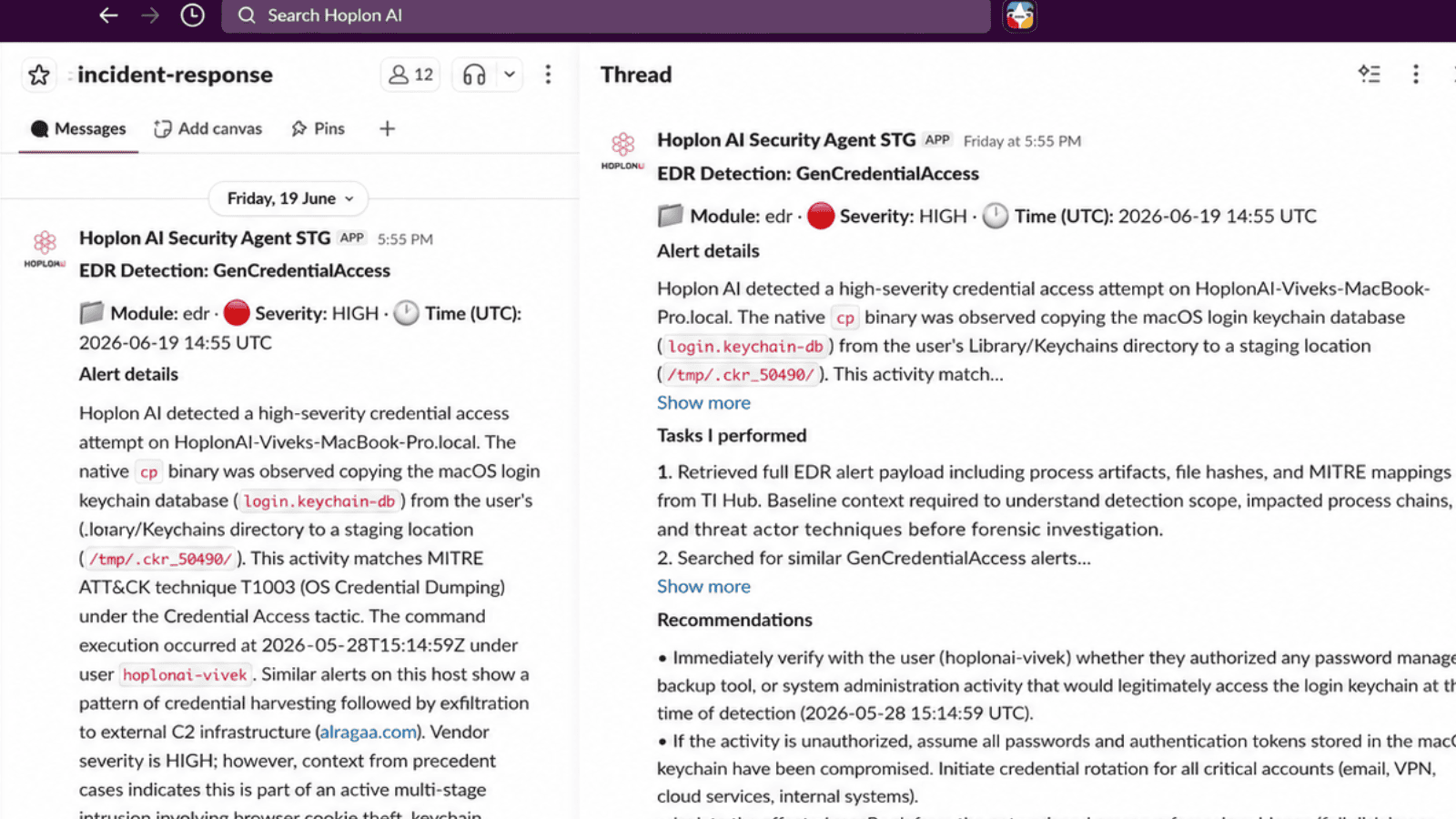Go back with the left arrow
This screenshot has width=1456, height=819.
[108, 15]
